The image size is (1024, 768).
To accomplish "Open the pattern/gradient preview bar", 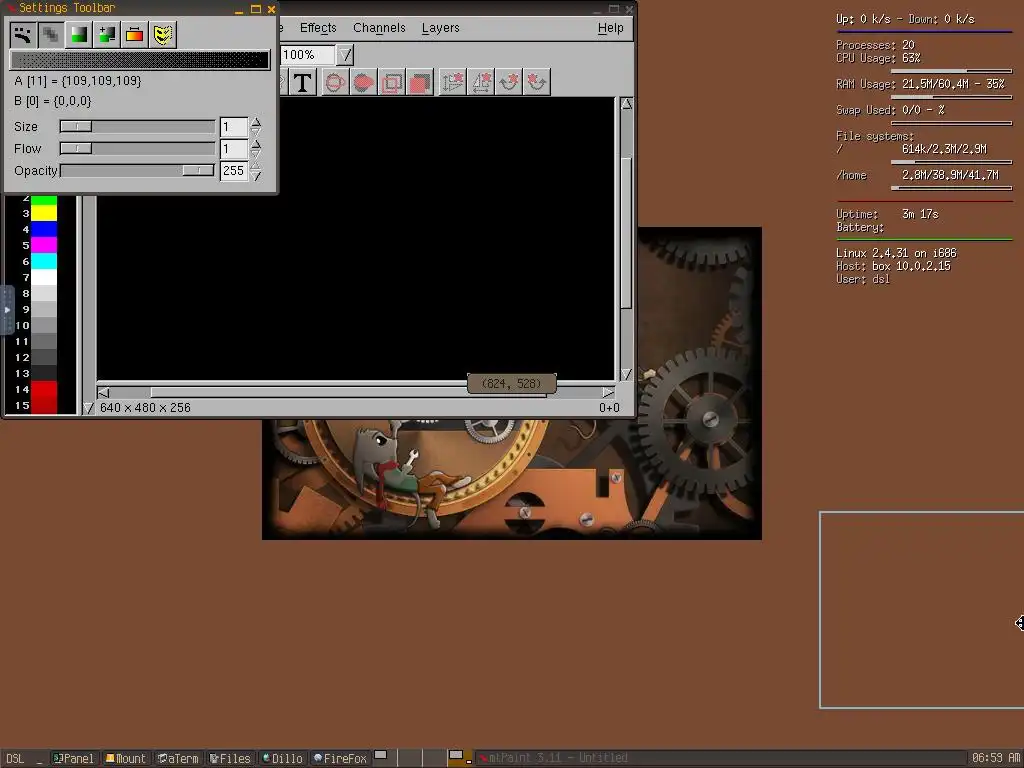I will tap(140, 60).
